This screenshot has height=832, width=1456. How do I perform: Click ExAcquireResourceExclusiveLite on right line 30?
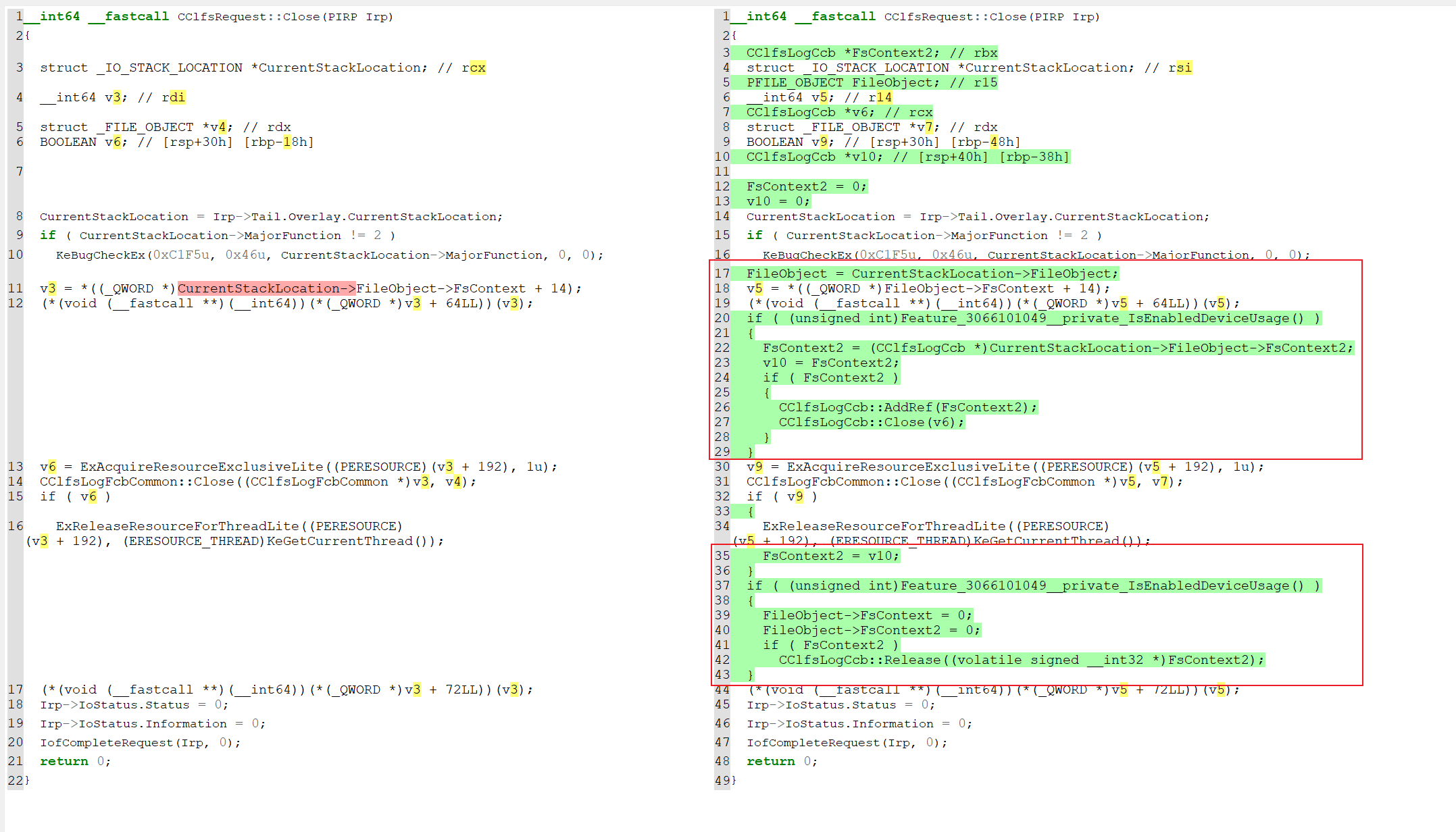tap(908, 467)
